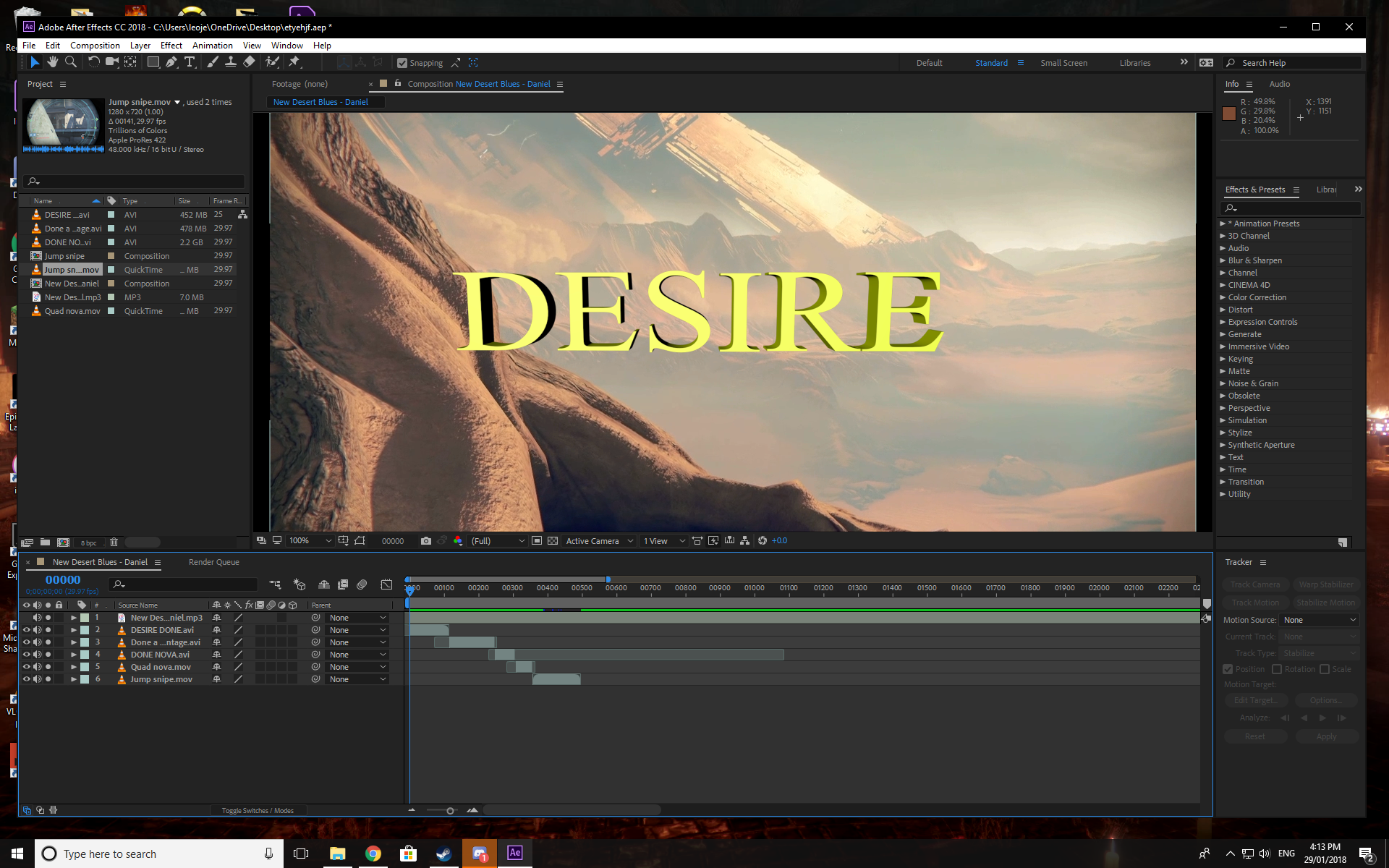1389x868 pixels.
Task: Expand the DESIRE DONE.avi layer properties
Action: point(74,630)
